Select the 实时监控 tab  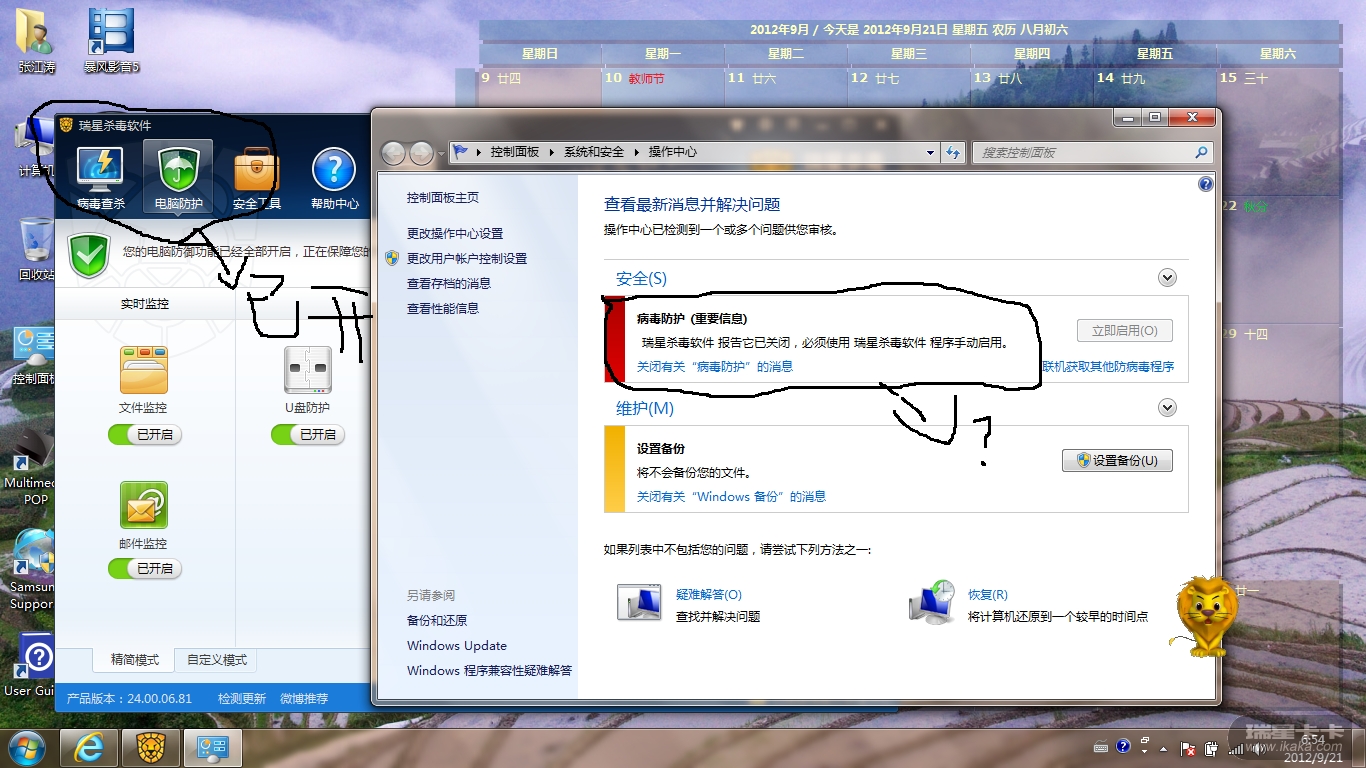click(x=145, y=304)
